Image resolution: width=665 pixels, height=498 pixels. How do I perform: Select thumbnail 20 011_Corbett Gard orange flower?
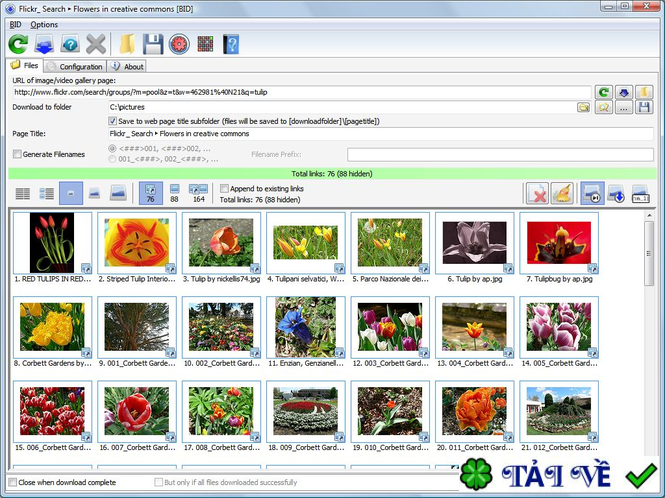tap(475, 411)
